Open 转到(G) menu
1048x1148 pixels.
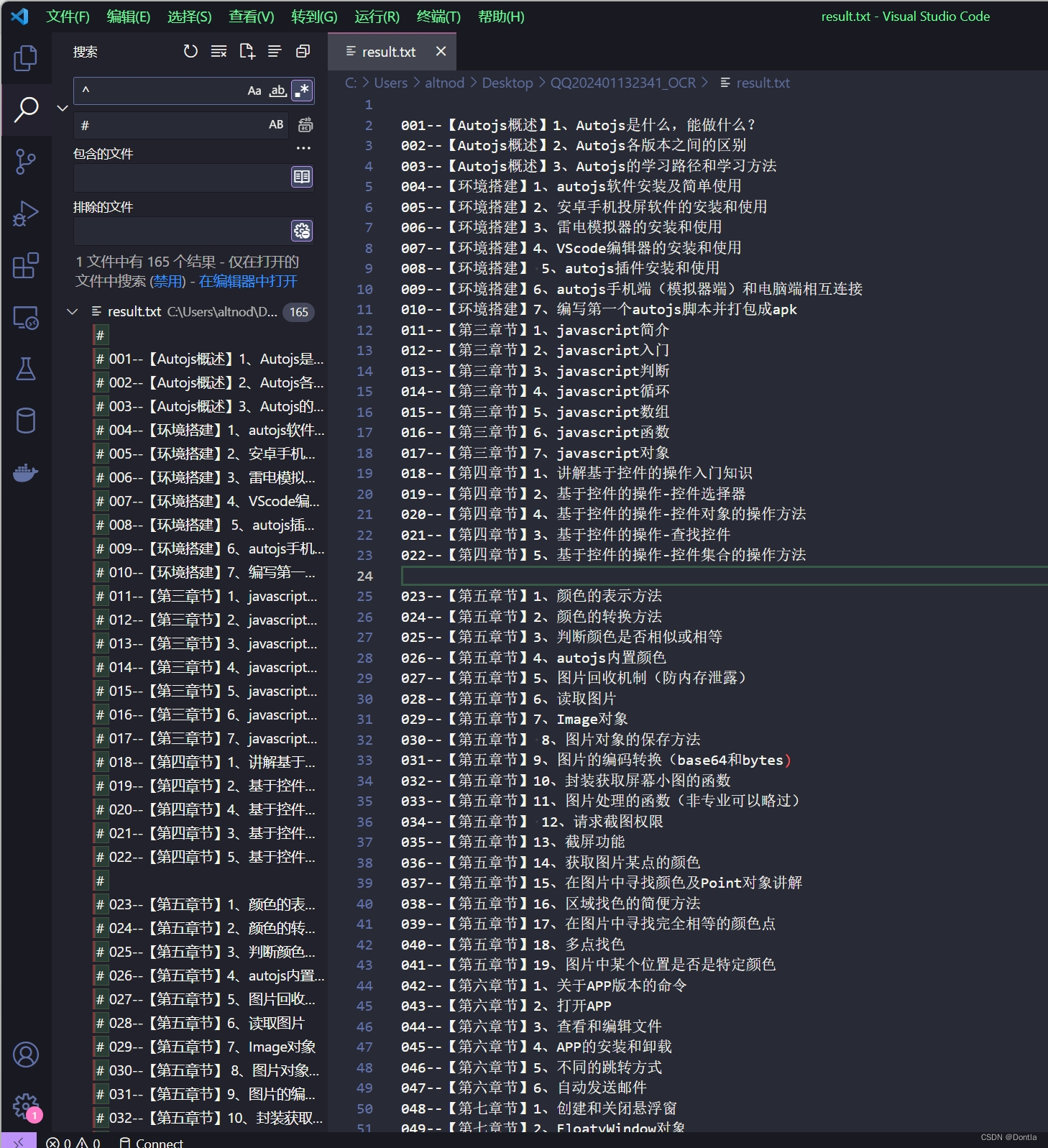click(x=314, y=17)
